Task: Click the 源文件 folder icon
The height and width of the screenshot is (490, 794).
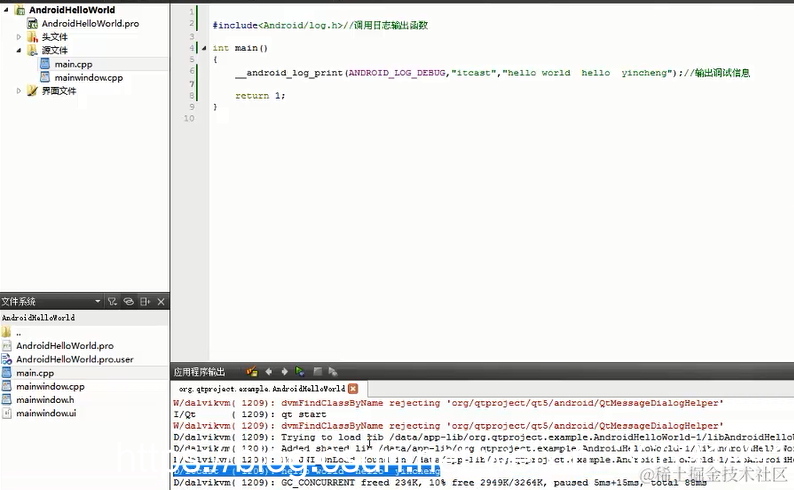Action: [x=32, y=50]
